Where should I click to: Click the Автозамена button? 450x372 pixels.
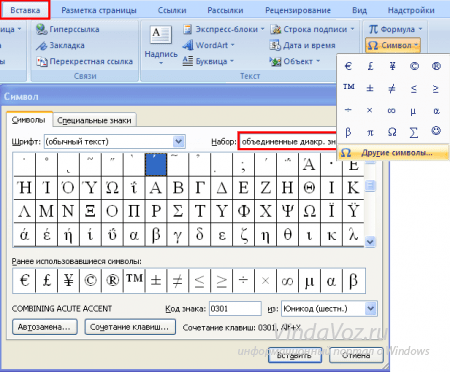(x=44, y=327)
